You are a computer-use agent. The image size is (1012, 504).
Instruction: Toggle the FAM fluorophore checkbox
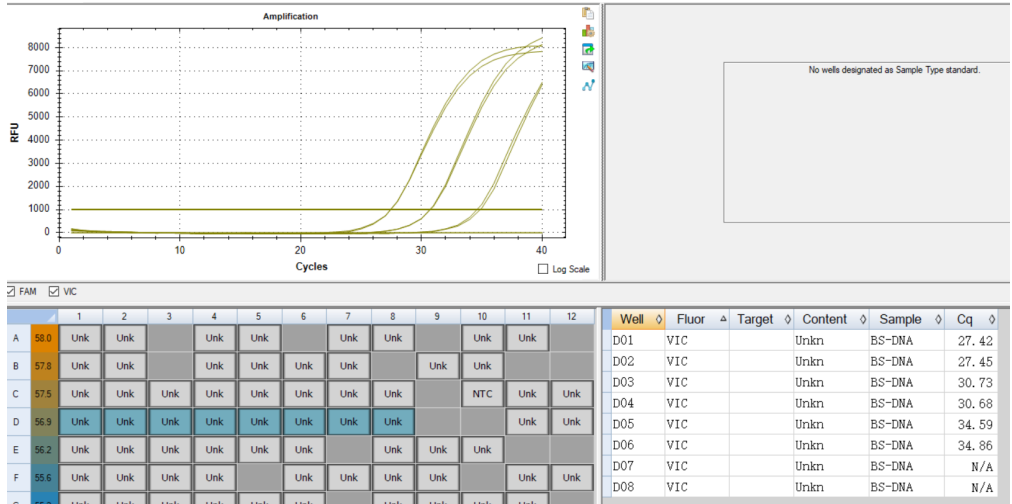tap(10, 292)
